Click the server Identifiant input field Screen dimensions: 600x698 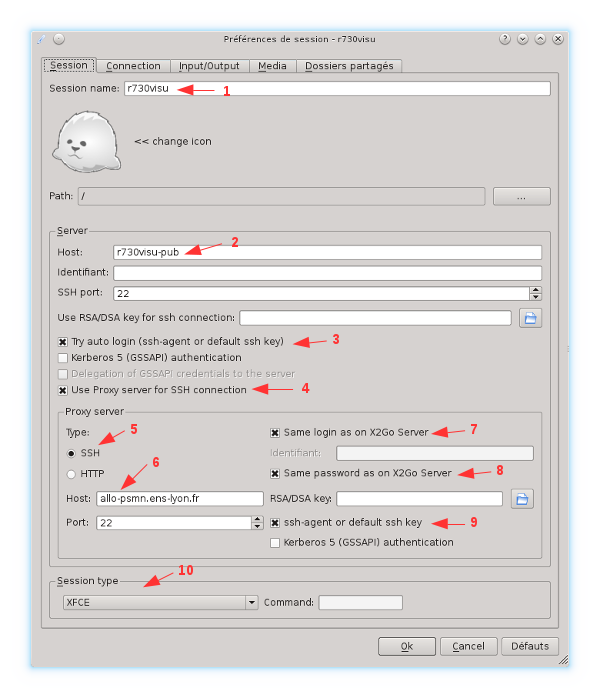(328, 273)
